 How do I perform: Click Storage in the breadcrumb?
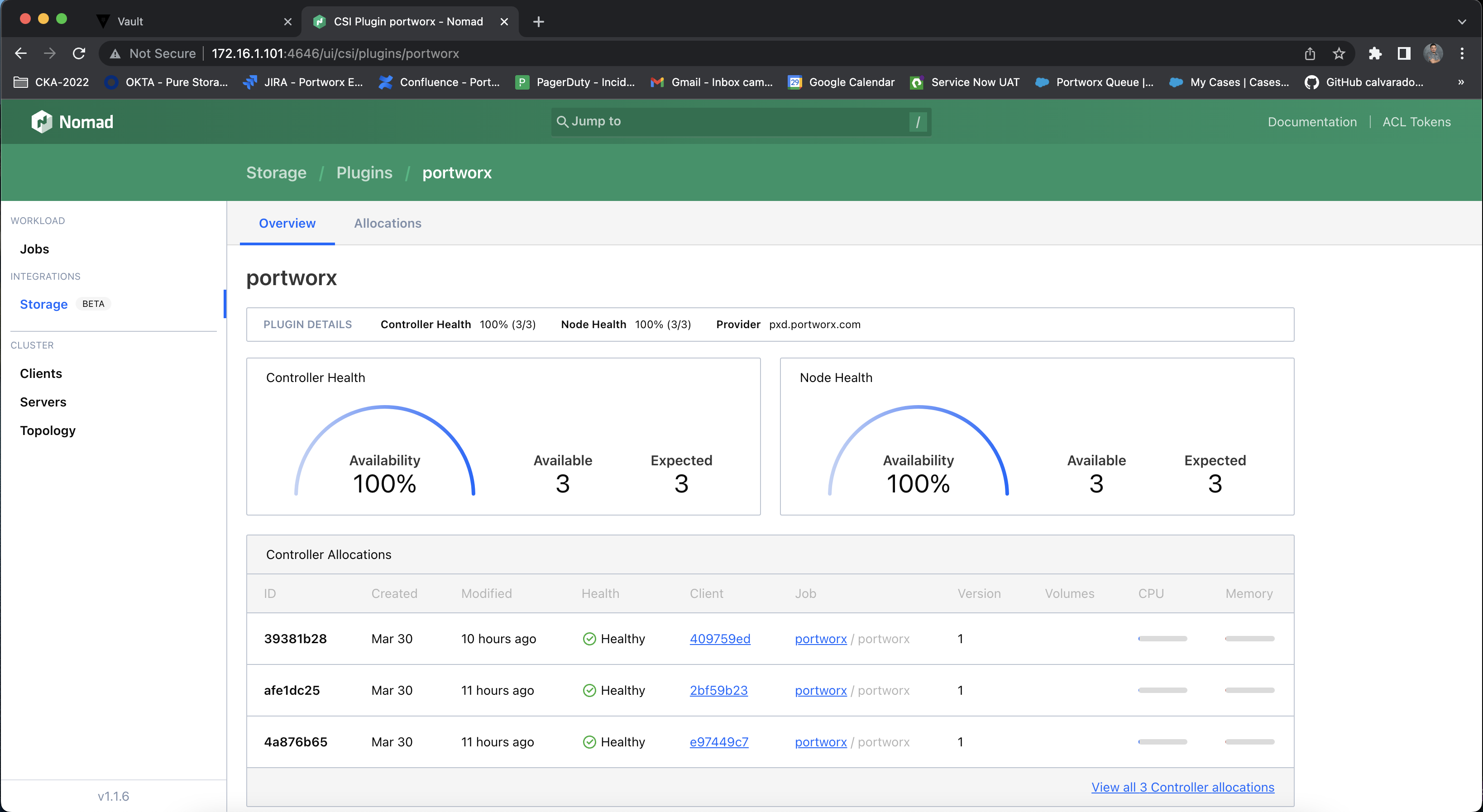pyautogui.click(x=276, y=172)
